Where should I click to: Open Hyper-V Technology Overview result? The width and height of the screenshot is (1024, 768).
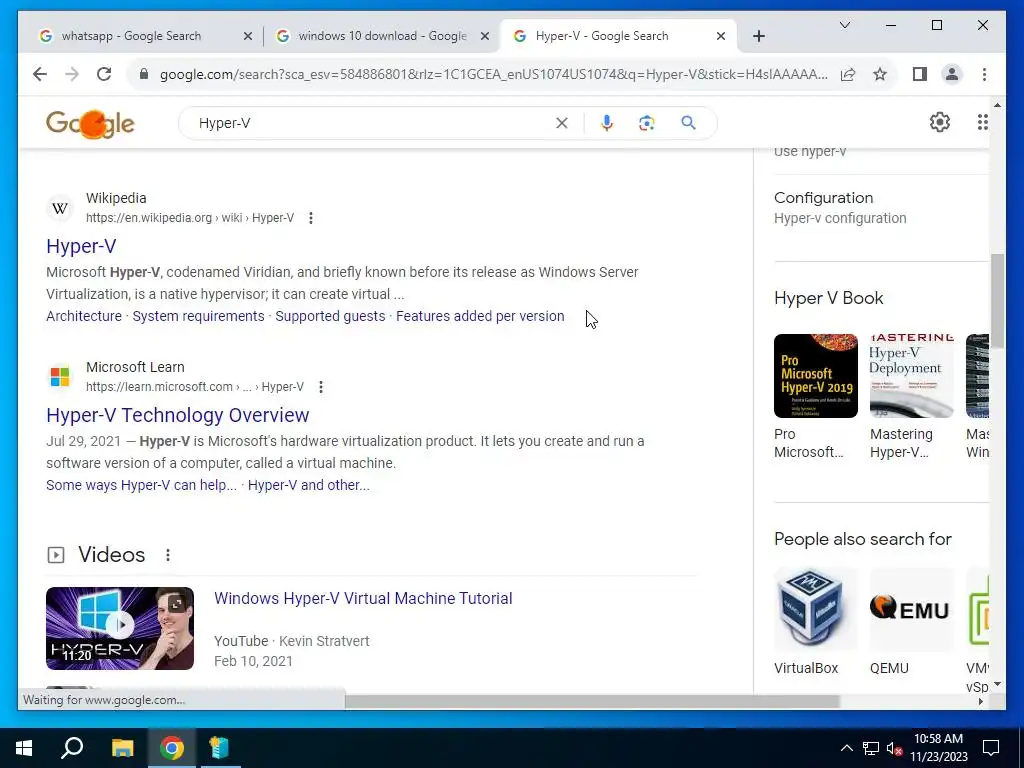click(x=178, y=415)
